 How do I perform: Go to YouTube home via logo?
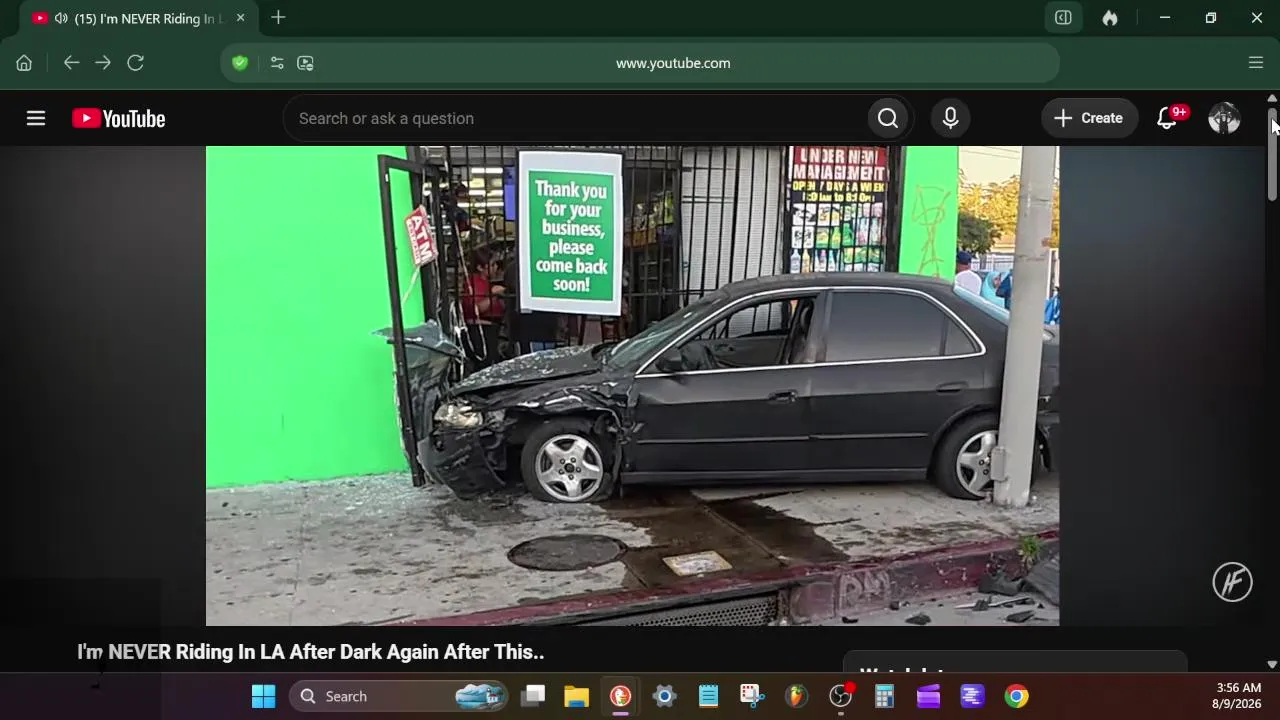coord(119,118)
